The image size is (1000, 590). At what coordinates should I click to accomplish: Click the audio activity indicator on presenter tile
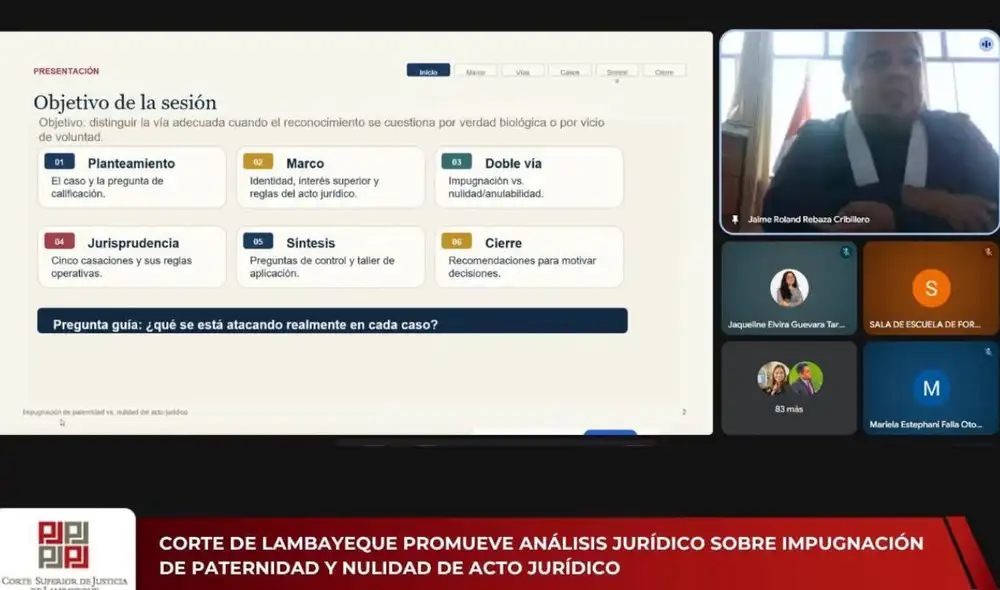tap(986, 44)
